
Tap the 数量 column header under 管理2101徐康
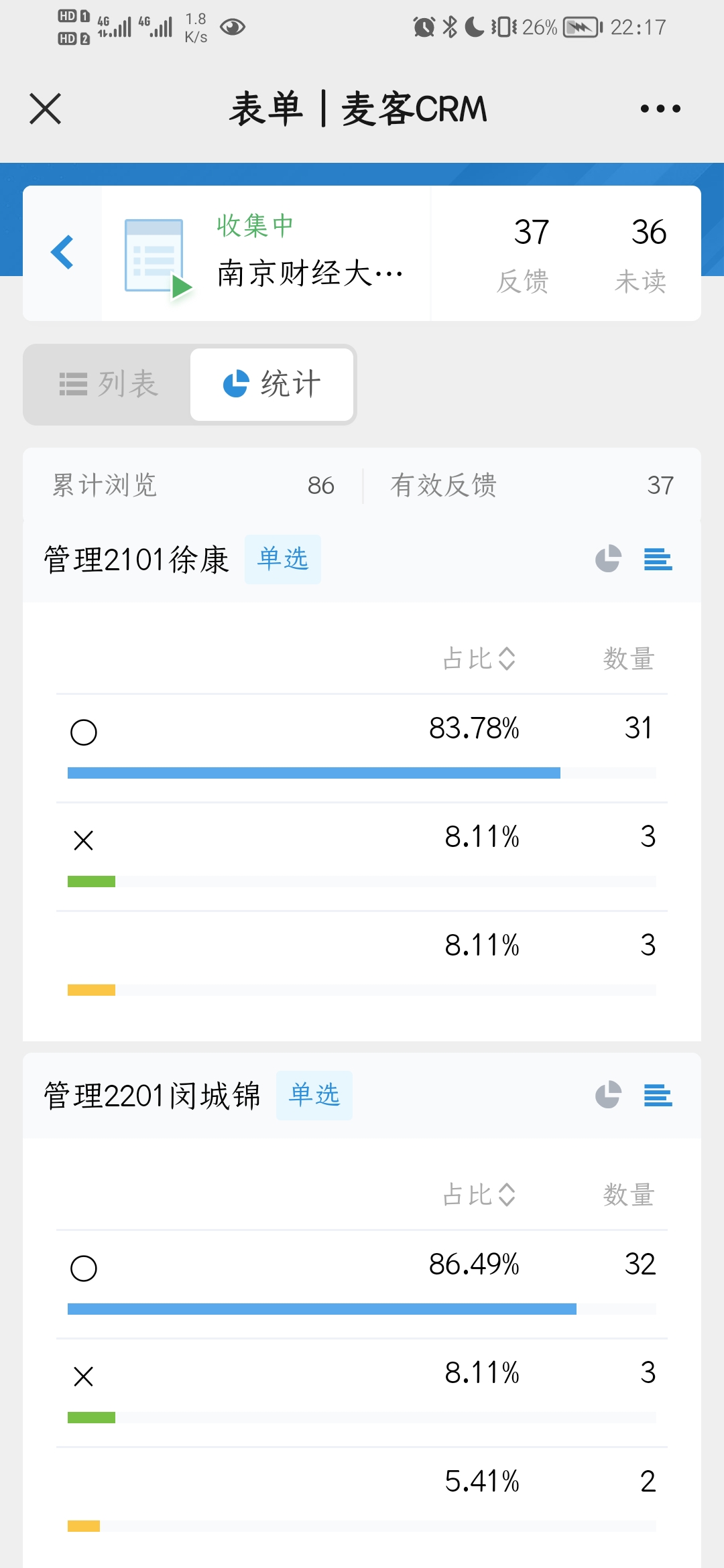[628, 659]
